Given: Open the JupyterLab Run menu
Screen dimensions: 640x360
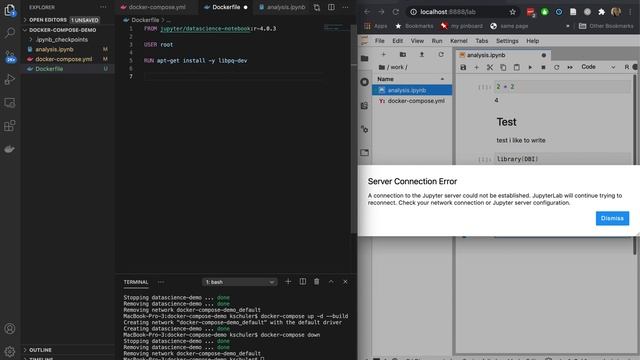Looking at the screenshot, I should pos(437,41).
